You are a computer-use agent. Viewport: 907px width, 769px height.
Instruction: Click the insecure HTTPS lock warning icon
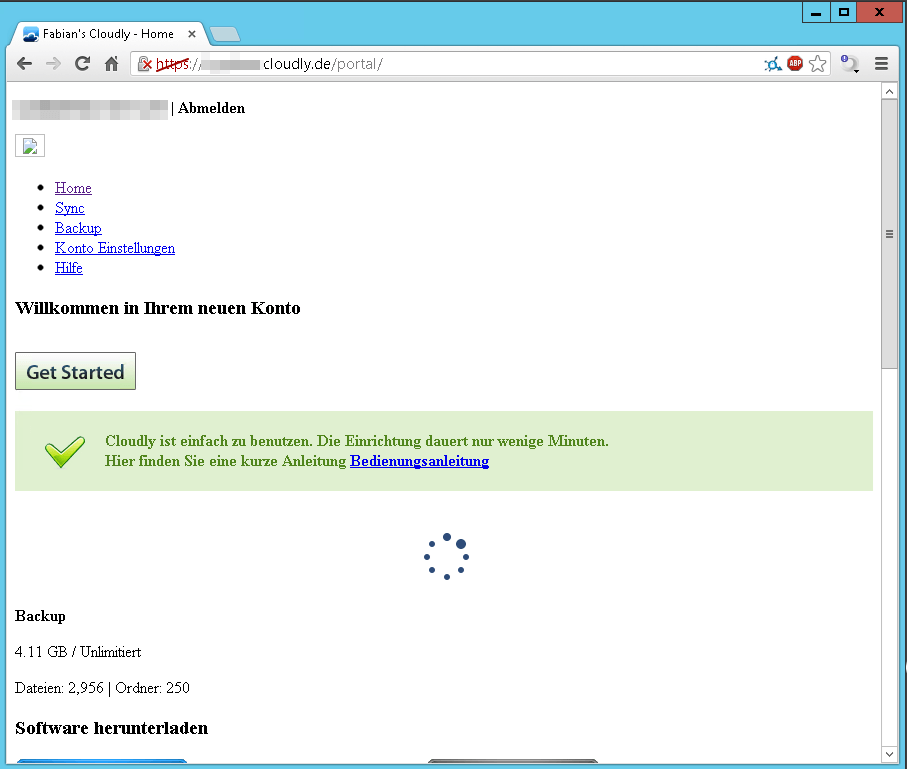pos(145,64)
